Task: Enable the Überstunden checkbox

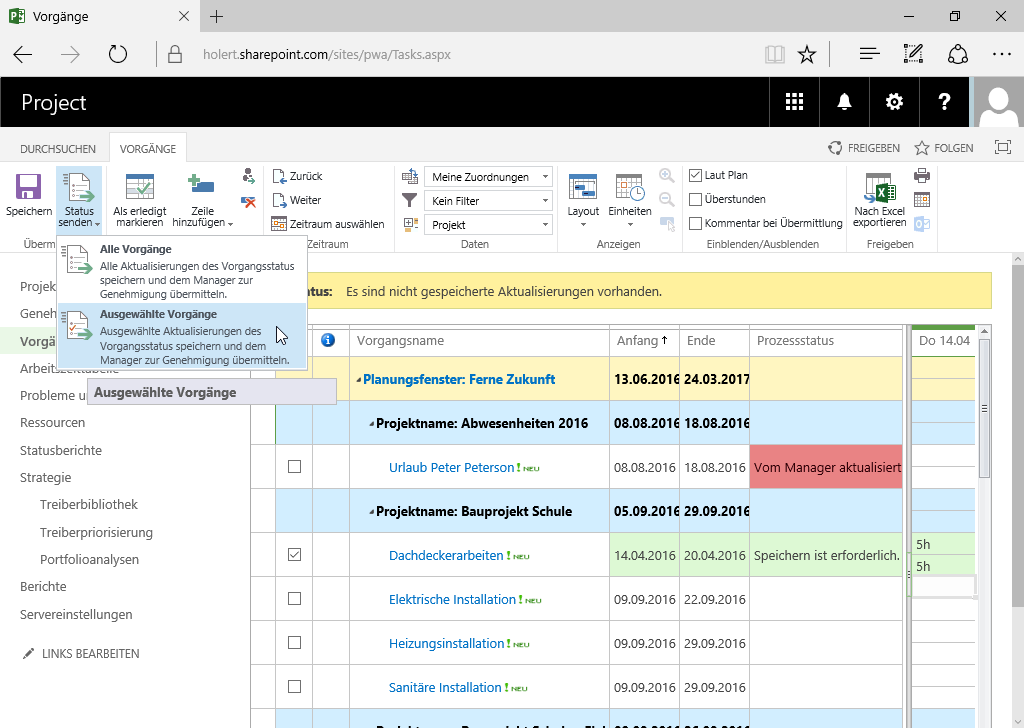Action: (696, 199)
